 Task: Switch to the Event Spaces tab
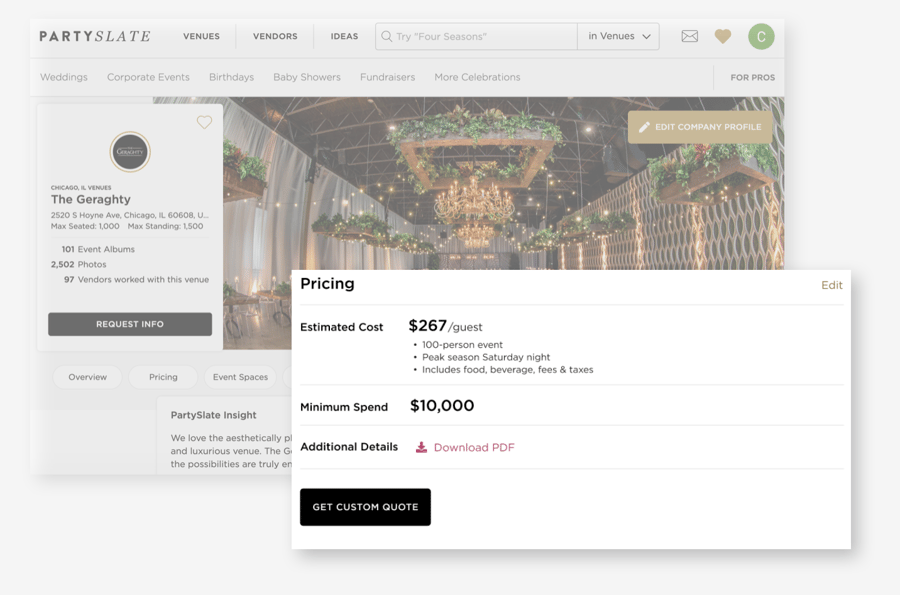[x=239, y=377]
